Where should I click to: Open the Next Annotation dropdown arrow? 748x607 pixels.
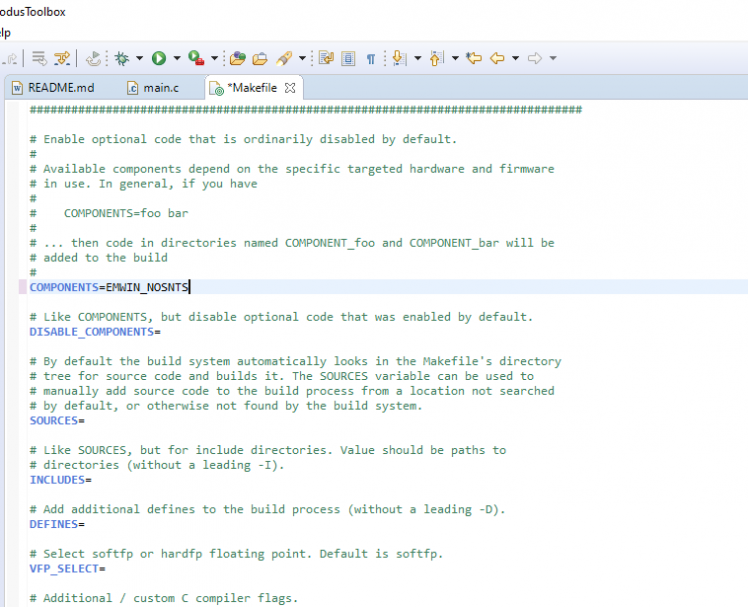418,58
